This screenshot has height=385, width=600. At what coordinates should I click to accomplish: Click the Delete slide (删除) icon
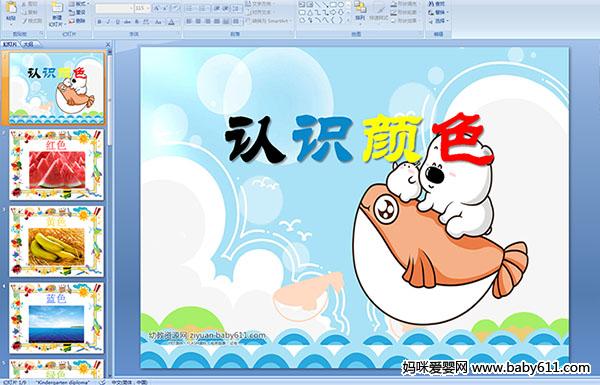(77, 21)
